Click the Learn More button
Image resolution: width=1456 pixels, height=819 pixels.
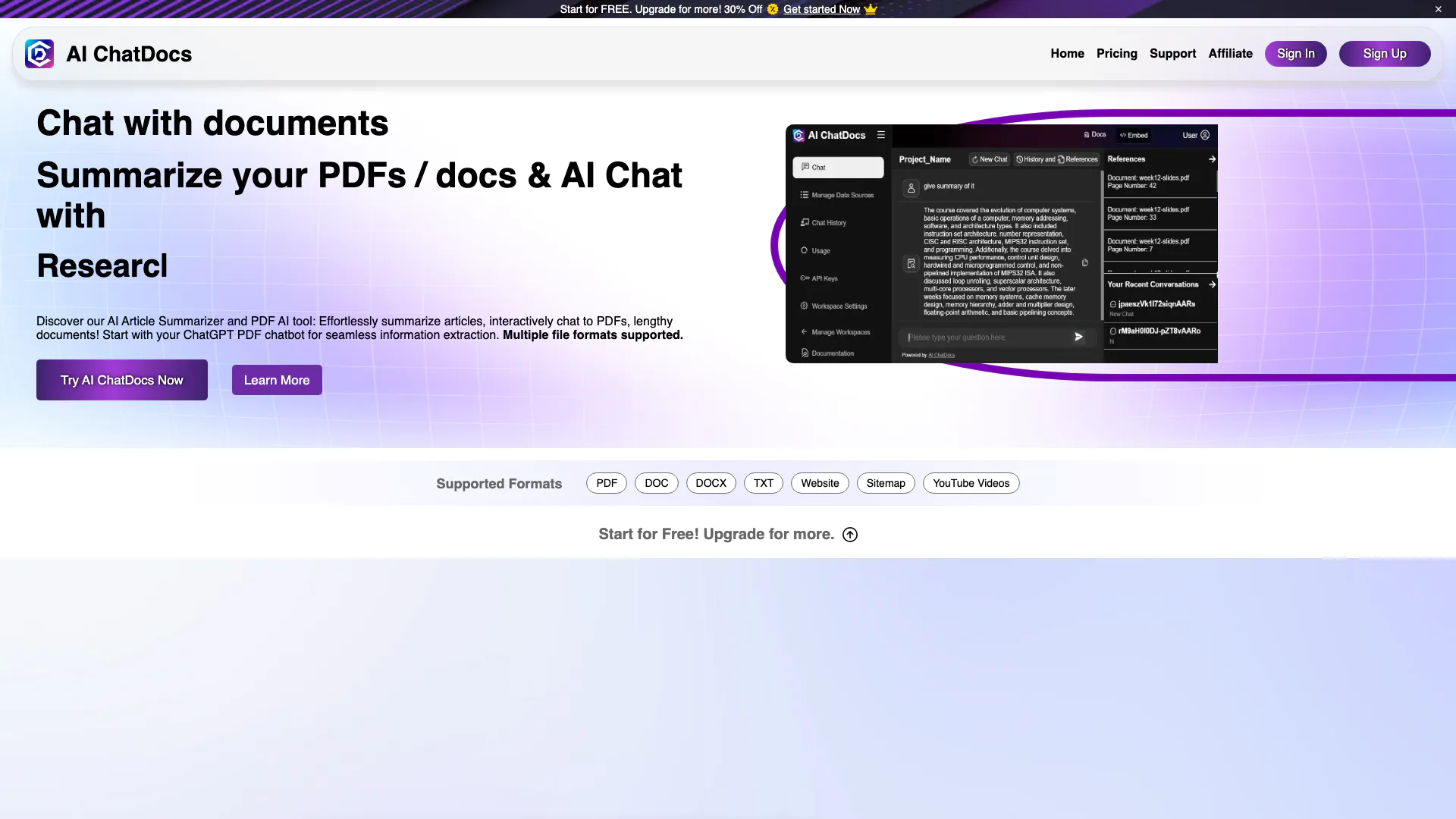tap(277, 380)
